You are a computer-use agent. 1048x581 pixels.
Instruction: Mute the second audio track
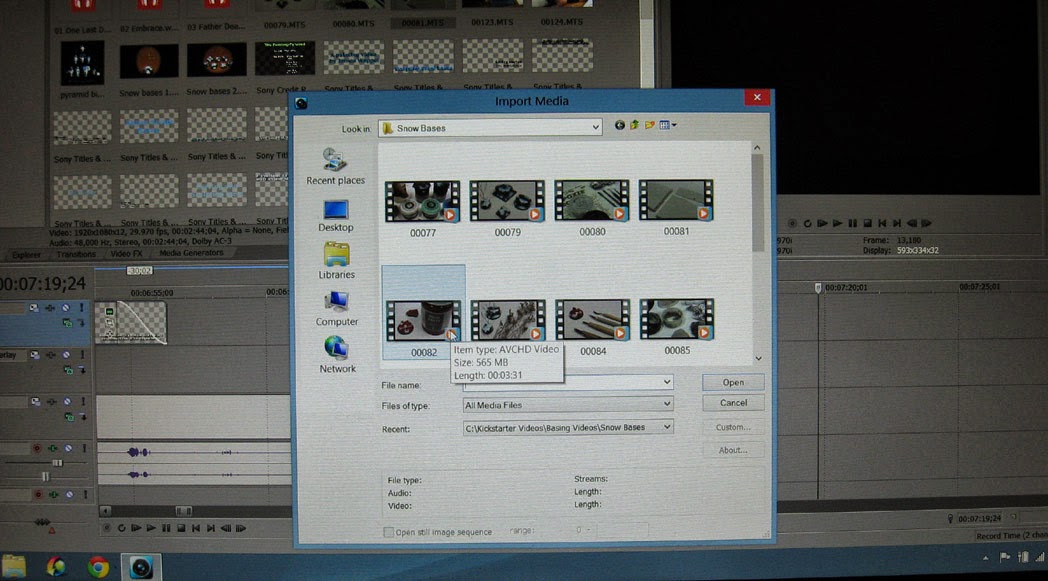[x=70, y=495]
